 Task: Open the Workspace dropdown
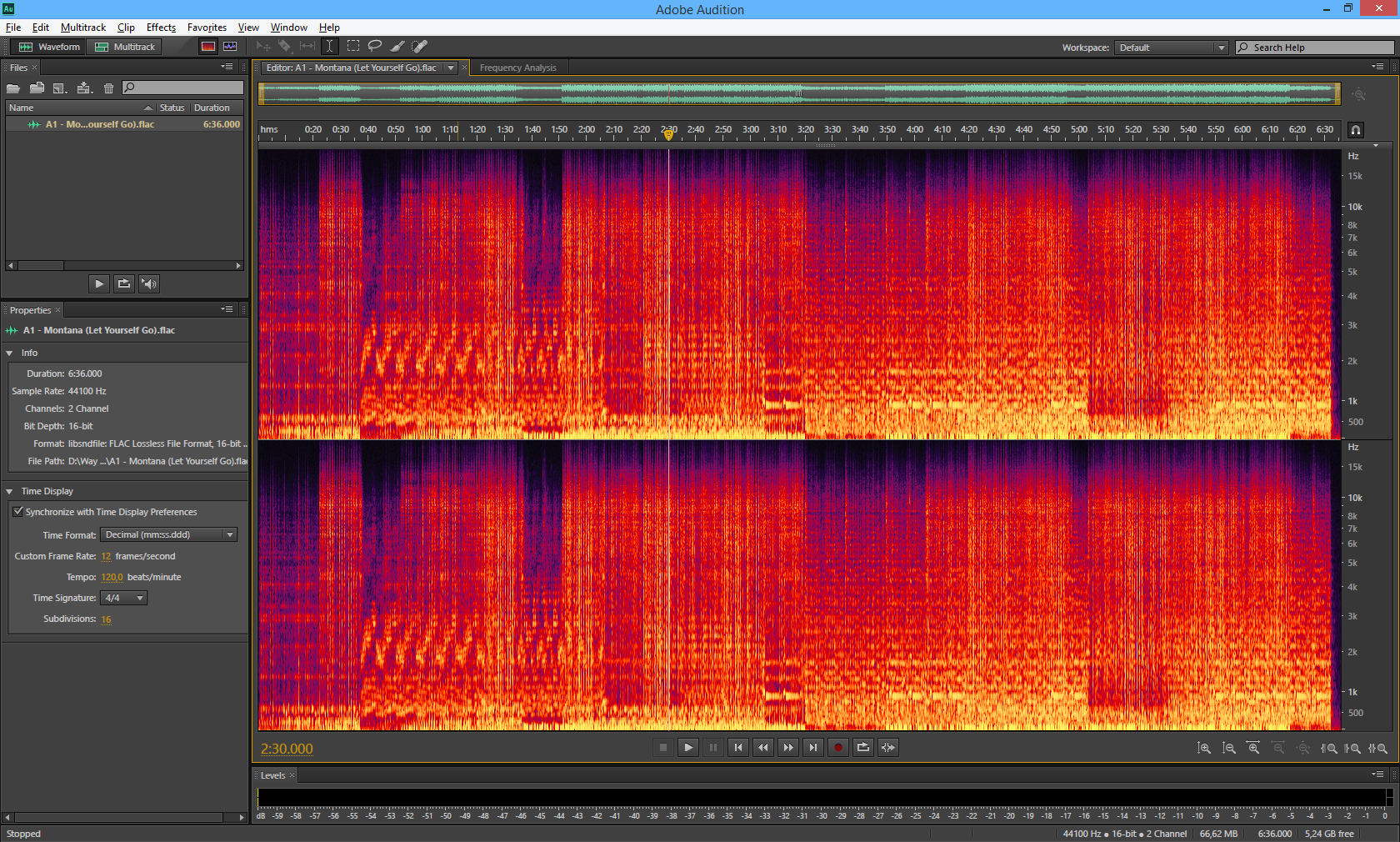(1172, 48)
